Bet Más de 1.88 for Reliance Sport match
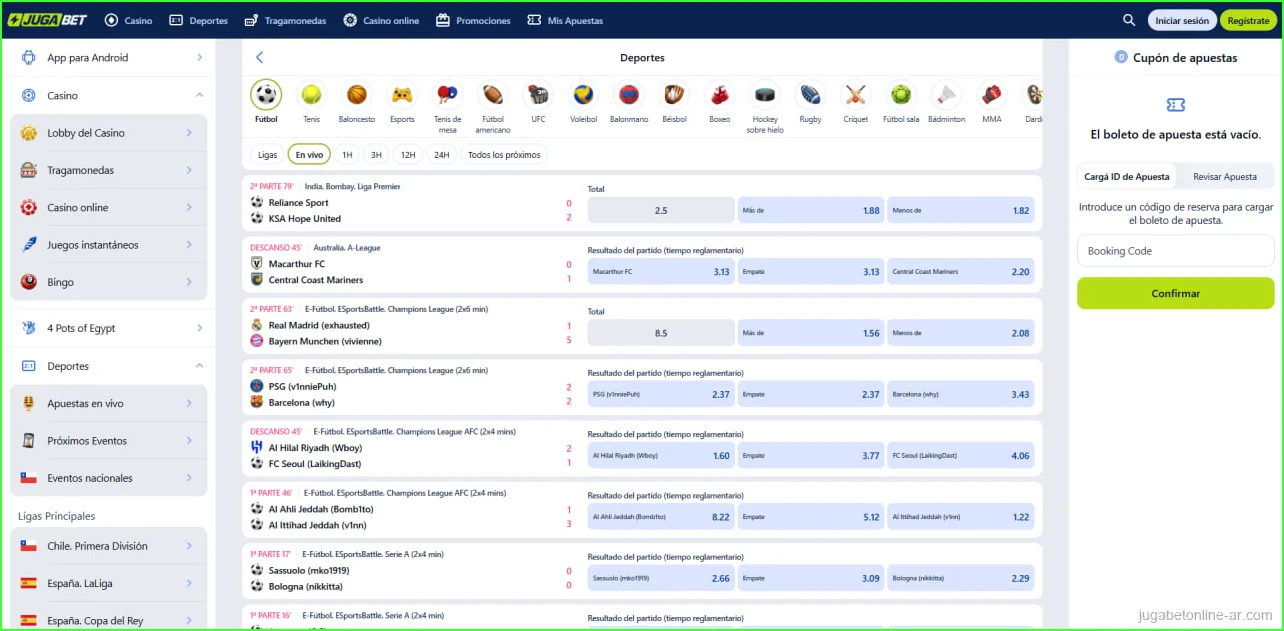This screenshot has width=1284, height=631. click(x=811, y=210)
